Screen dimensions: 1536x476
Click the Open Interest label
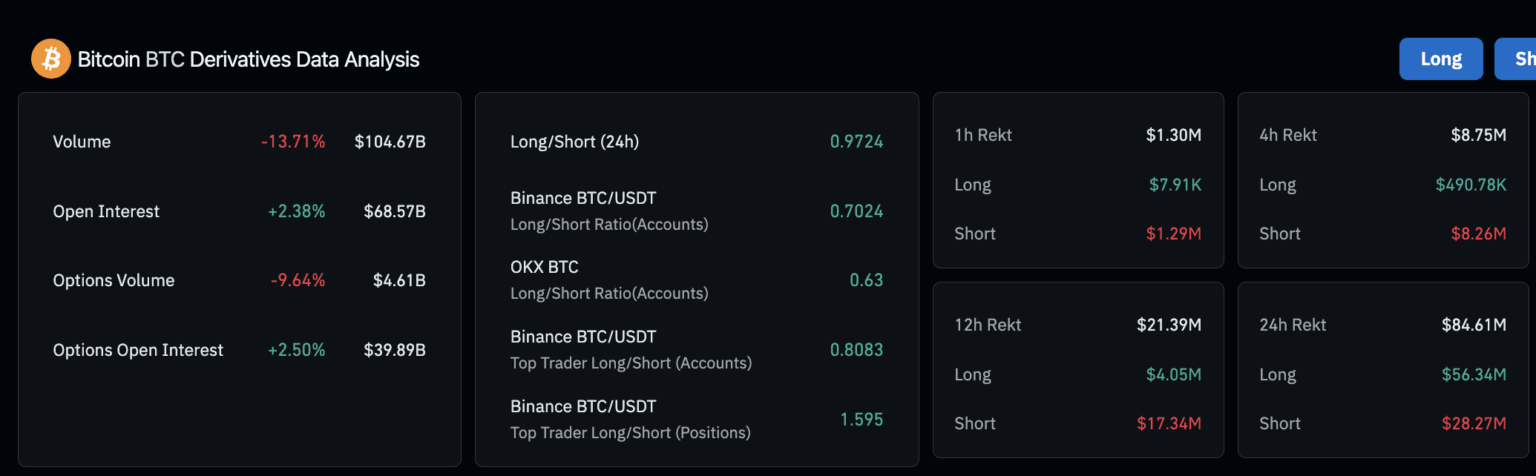click(106, 212)
